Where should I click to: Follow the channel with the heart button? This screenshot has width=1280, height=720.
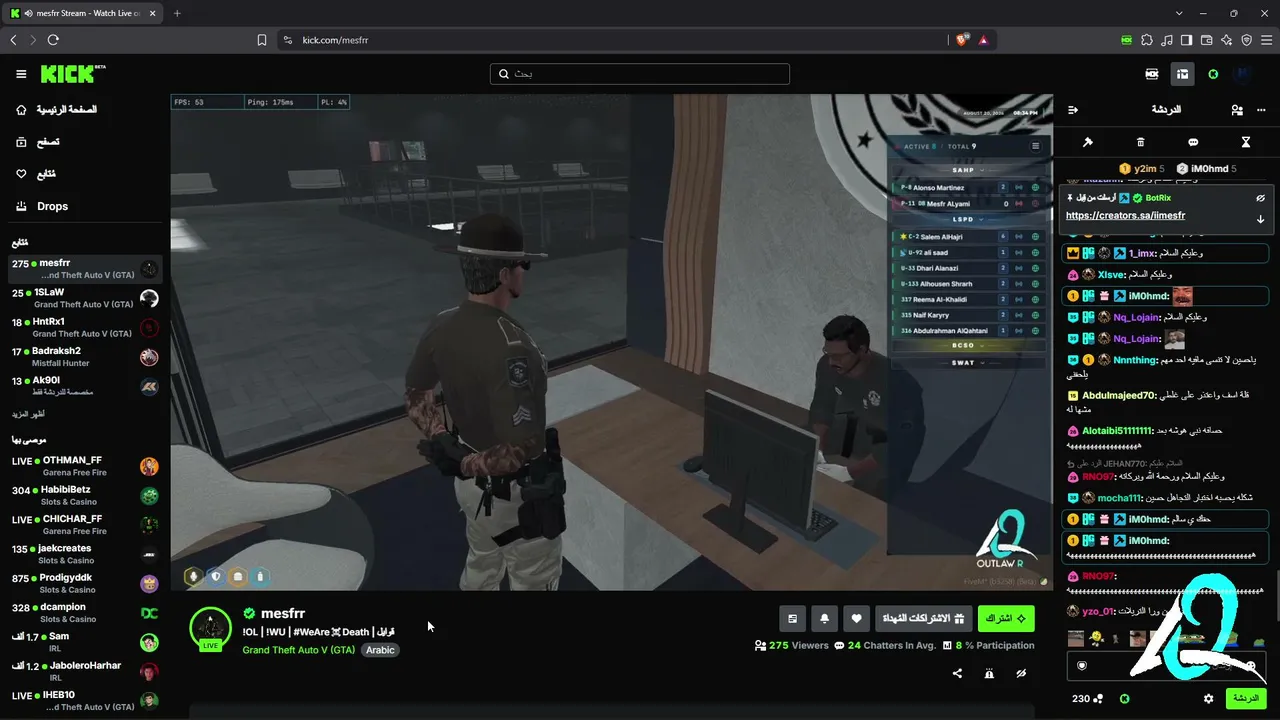[856, 619]
